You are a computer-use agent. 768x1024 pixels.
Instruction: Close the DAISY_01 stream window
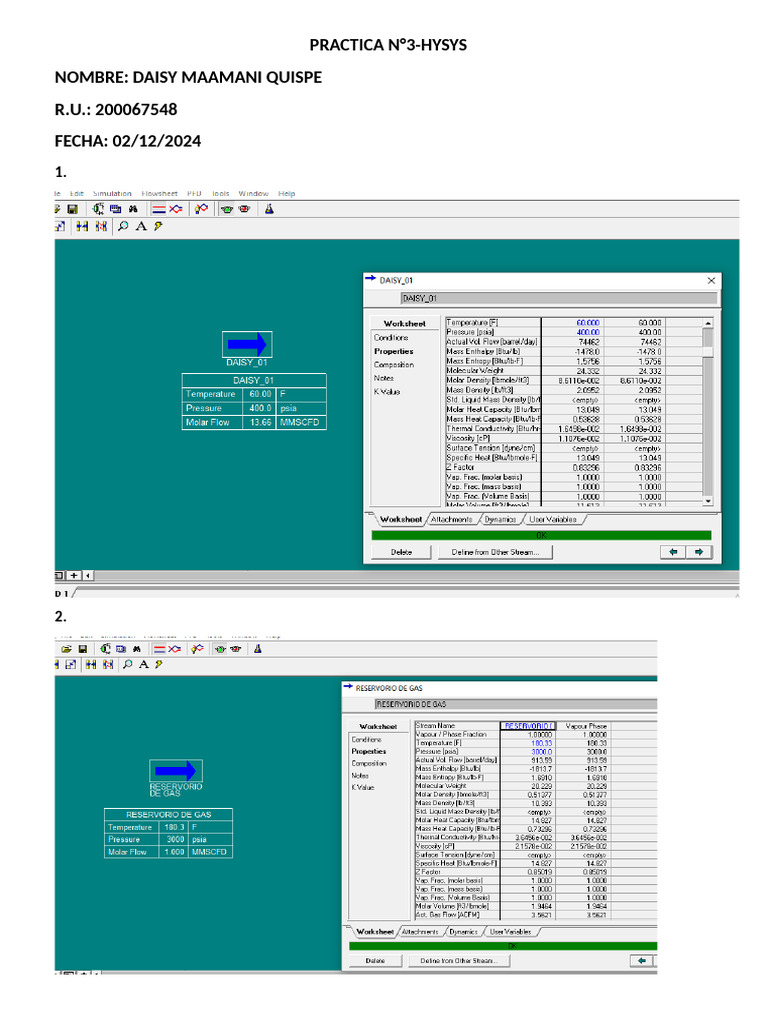711,280
